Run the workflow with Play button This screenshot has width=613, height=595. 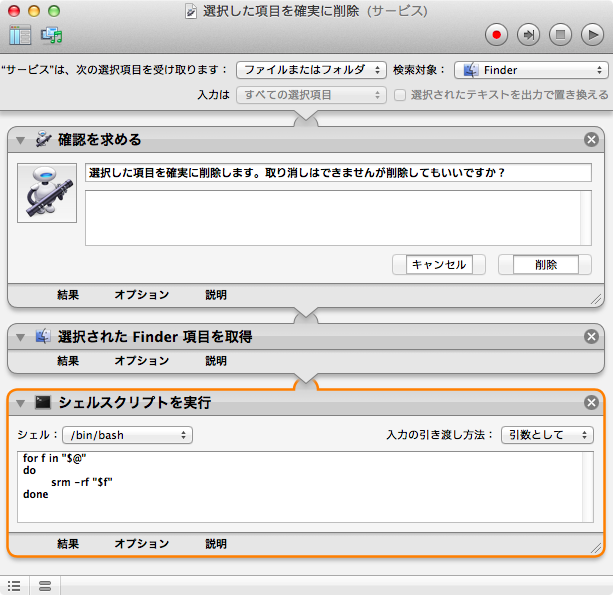pyautogui.click(x=593, y=35)
